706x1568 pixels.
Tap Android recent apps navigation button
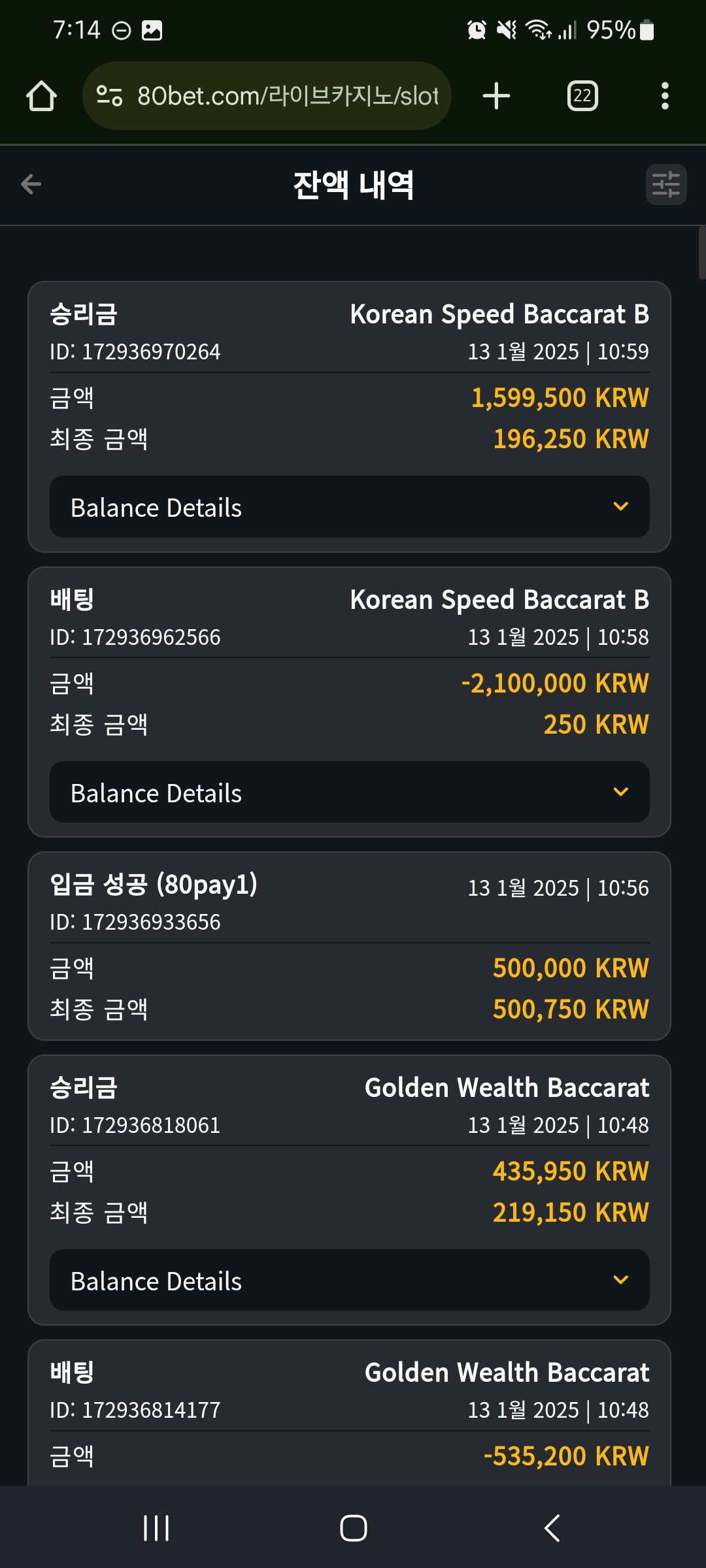tap(156, 1528)
